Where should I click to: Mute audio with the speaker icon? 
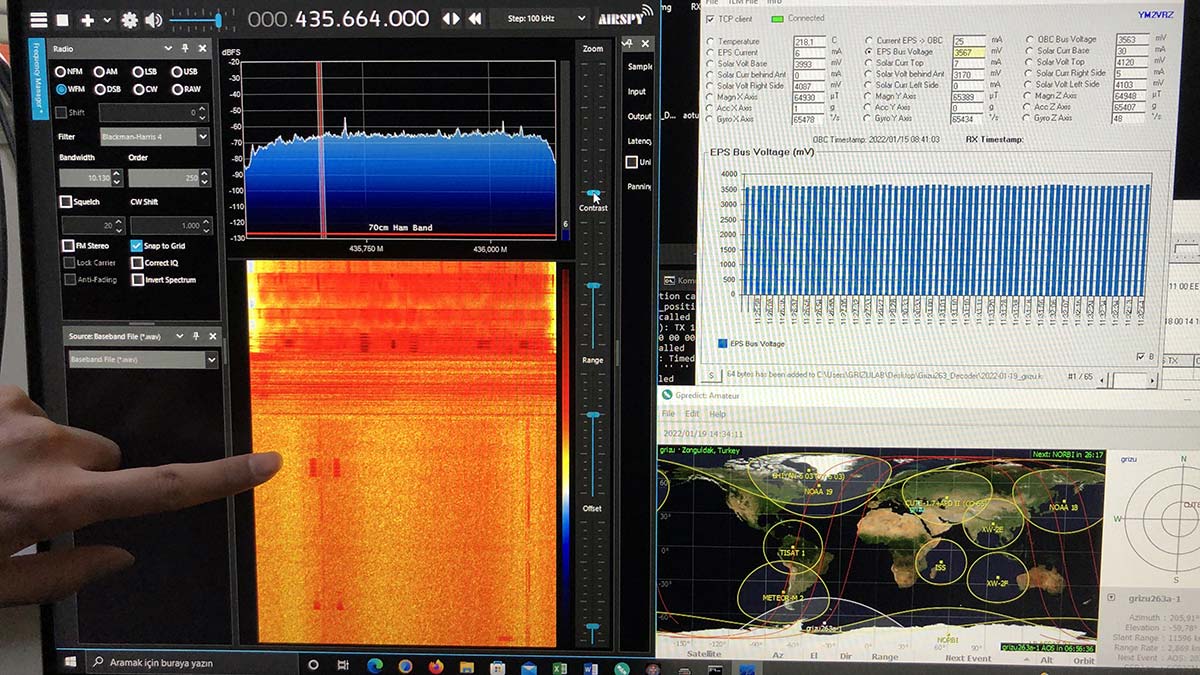[x=153, y=20]
